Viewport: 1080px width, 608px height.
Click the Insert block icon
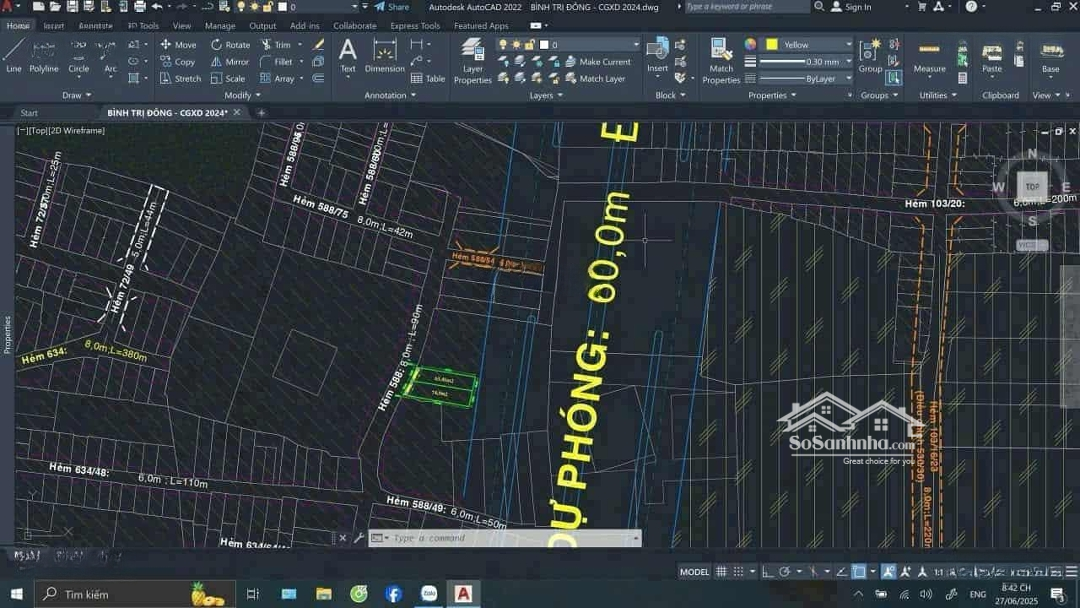657,55
